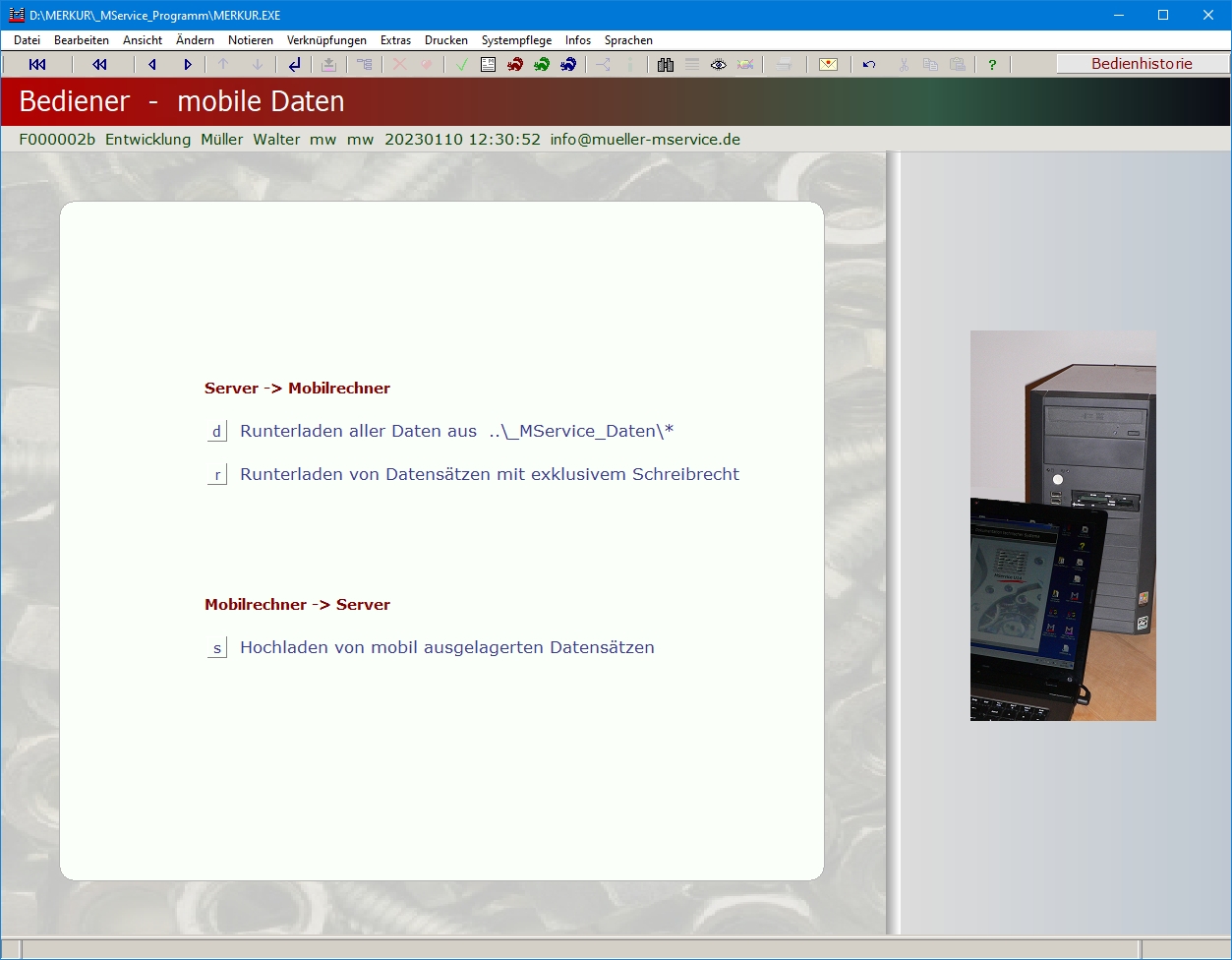The width and height of the screenshot is (1232, 960).
Task: Click the crossed-out colored lines icon
Action: click(746, 65)
